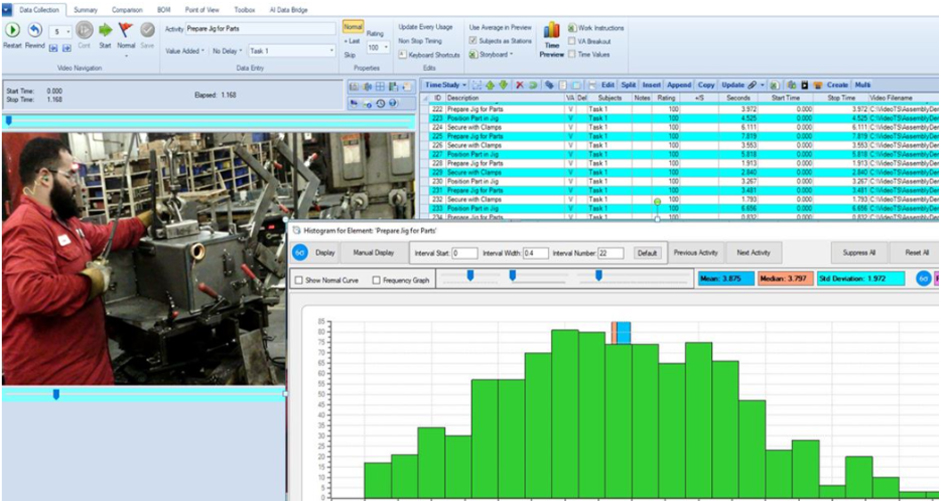Screen dimensions: 941x501
Task: Switch to the Summary tab
Action: tap(85, 9)
